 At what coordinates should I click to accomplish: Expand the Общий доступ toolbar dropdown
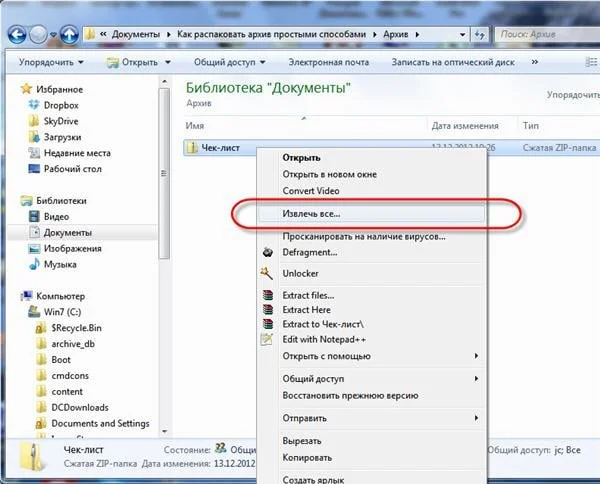230,62
